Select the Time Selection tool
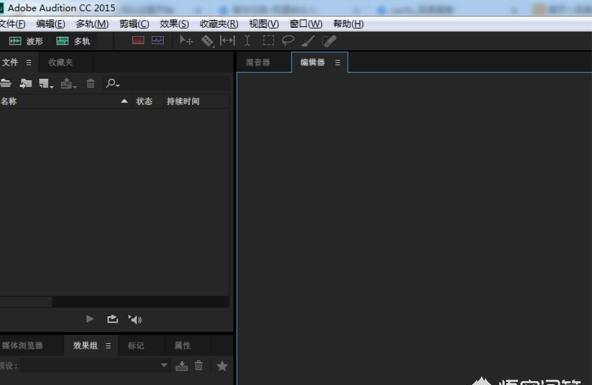592x385 pixels. [247, 40]
